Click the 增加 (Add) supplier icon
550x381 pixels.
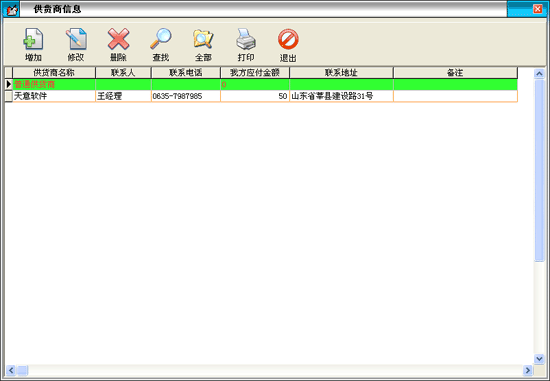tap(33, 39)
